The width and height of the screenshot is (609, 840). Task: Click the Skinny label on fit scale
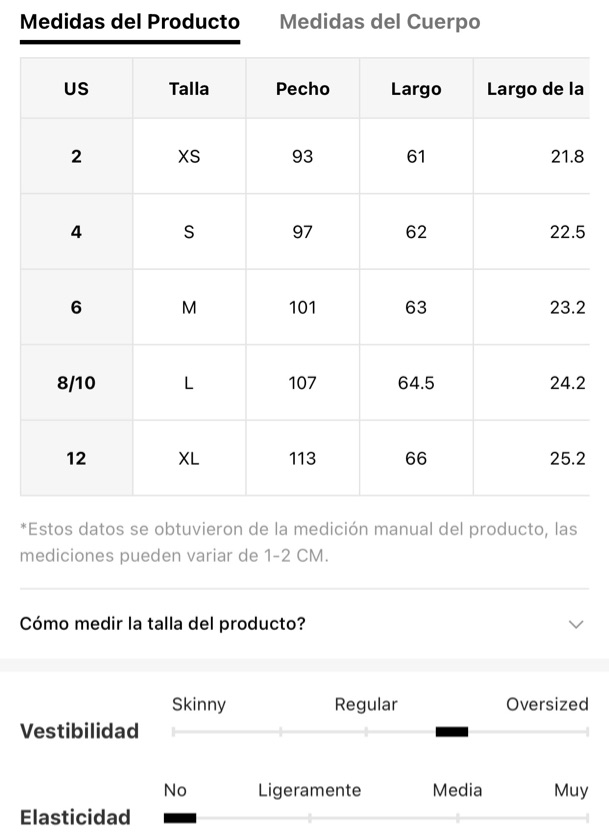tap(199, 704)
